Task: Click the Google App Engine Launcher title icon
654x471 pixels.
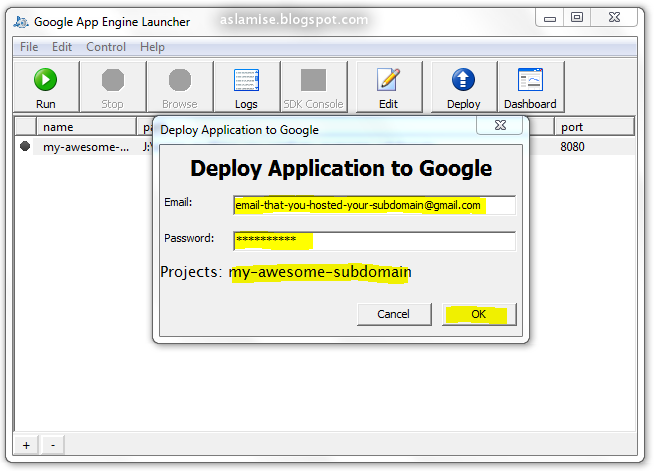Action: click(x=21, y=22)
